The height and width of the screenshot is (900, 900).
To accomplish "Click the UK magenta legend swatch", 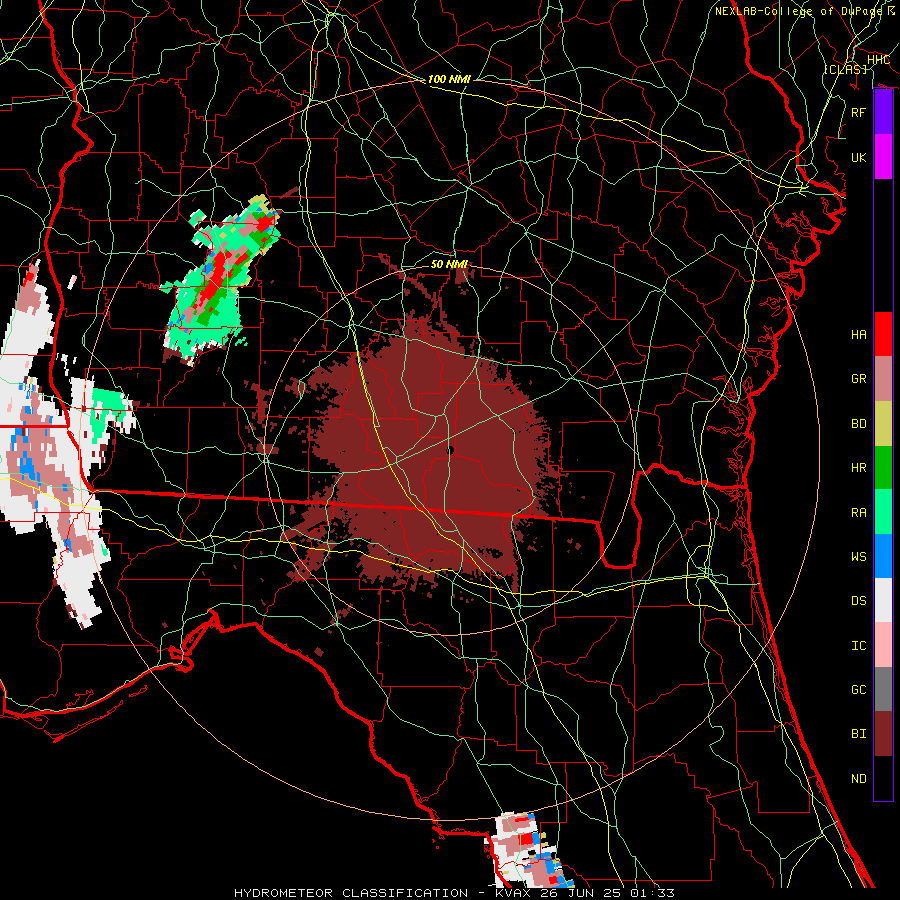I will (x=883, y=157).
